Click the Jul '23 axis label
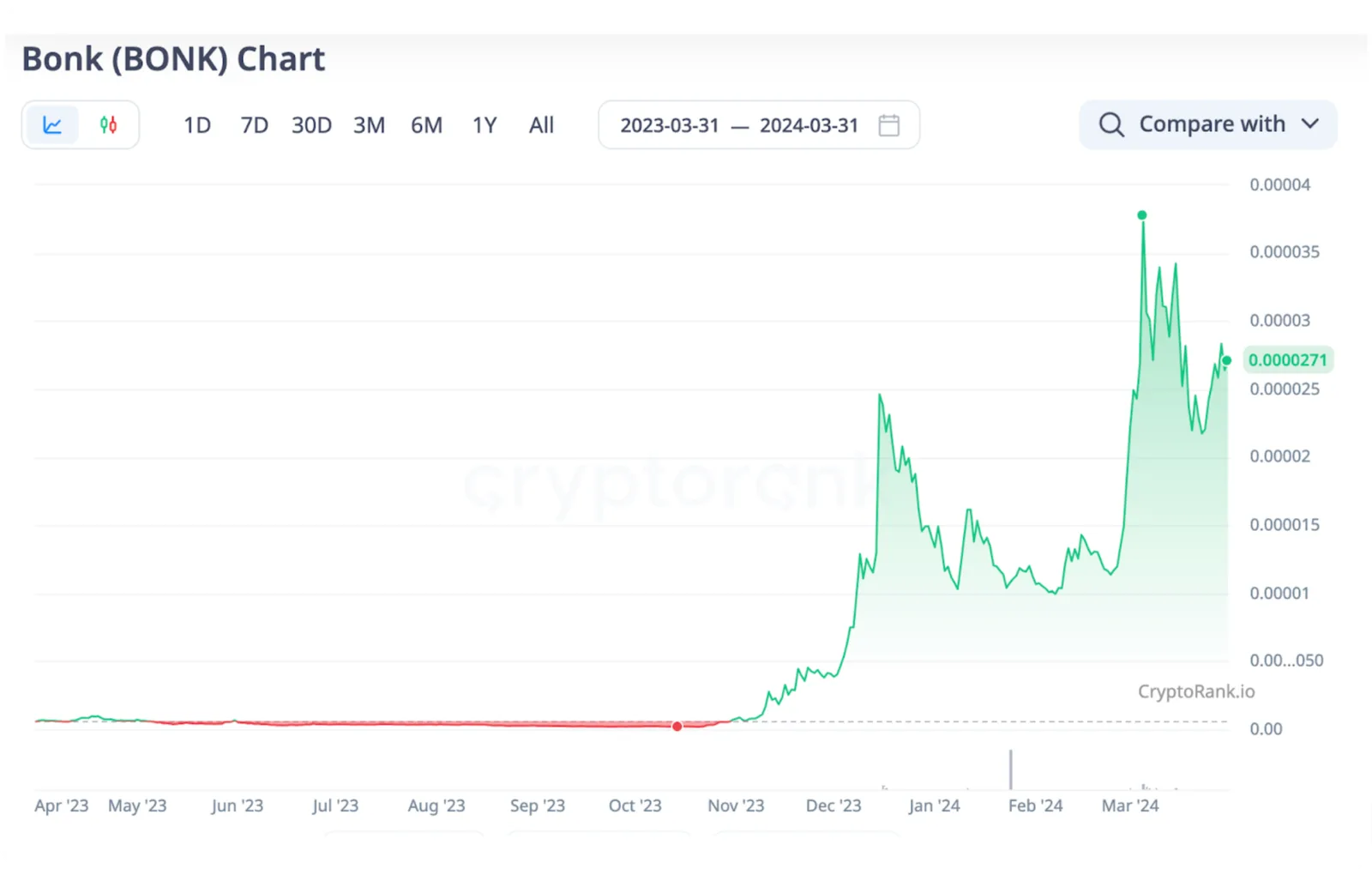 (335, 806)
